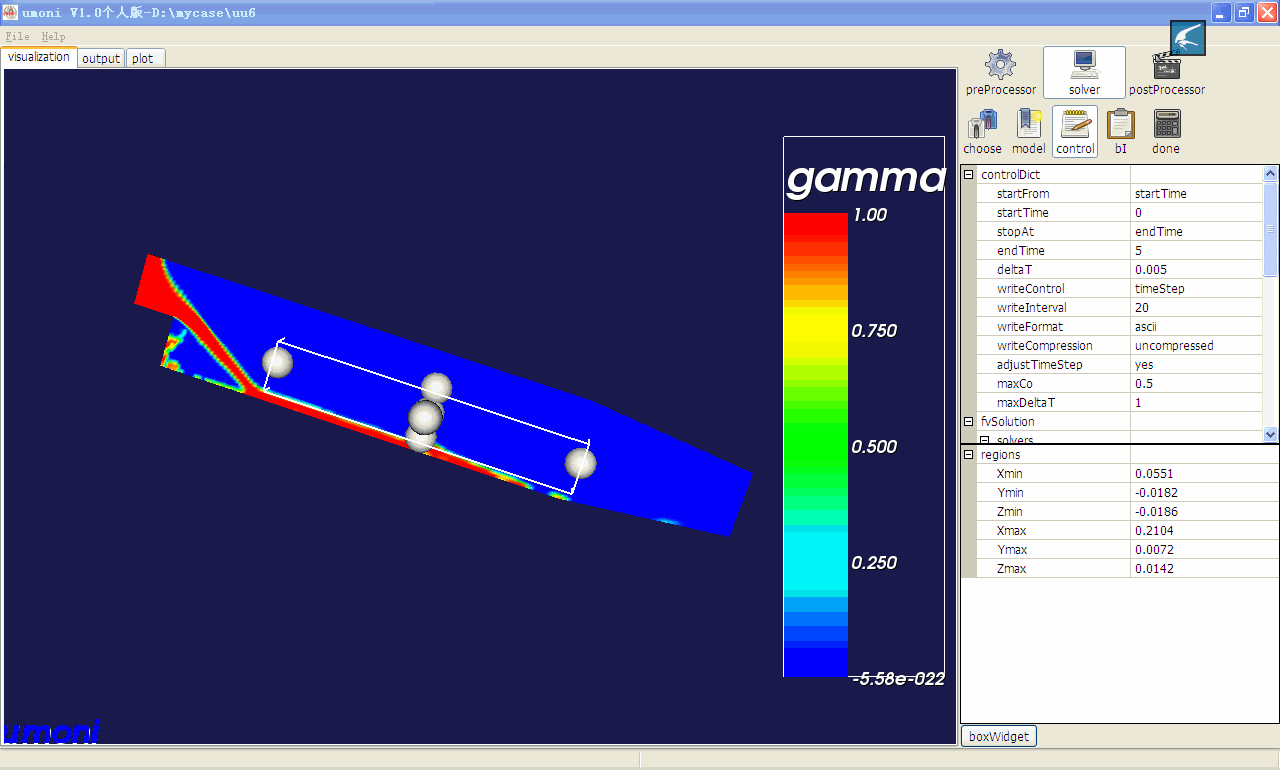Open the postProcessor clapperboard icon

pyautogui.click(x=1166, y=66)
